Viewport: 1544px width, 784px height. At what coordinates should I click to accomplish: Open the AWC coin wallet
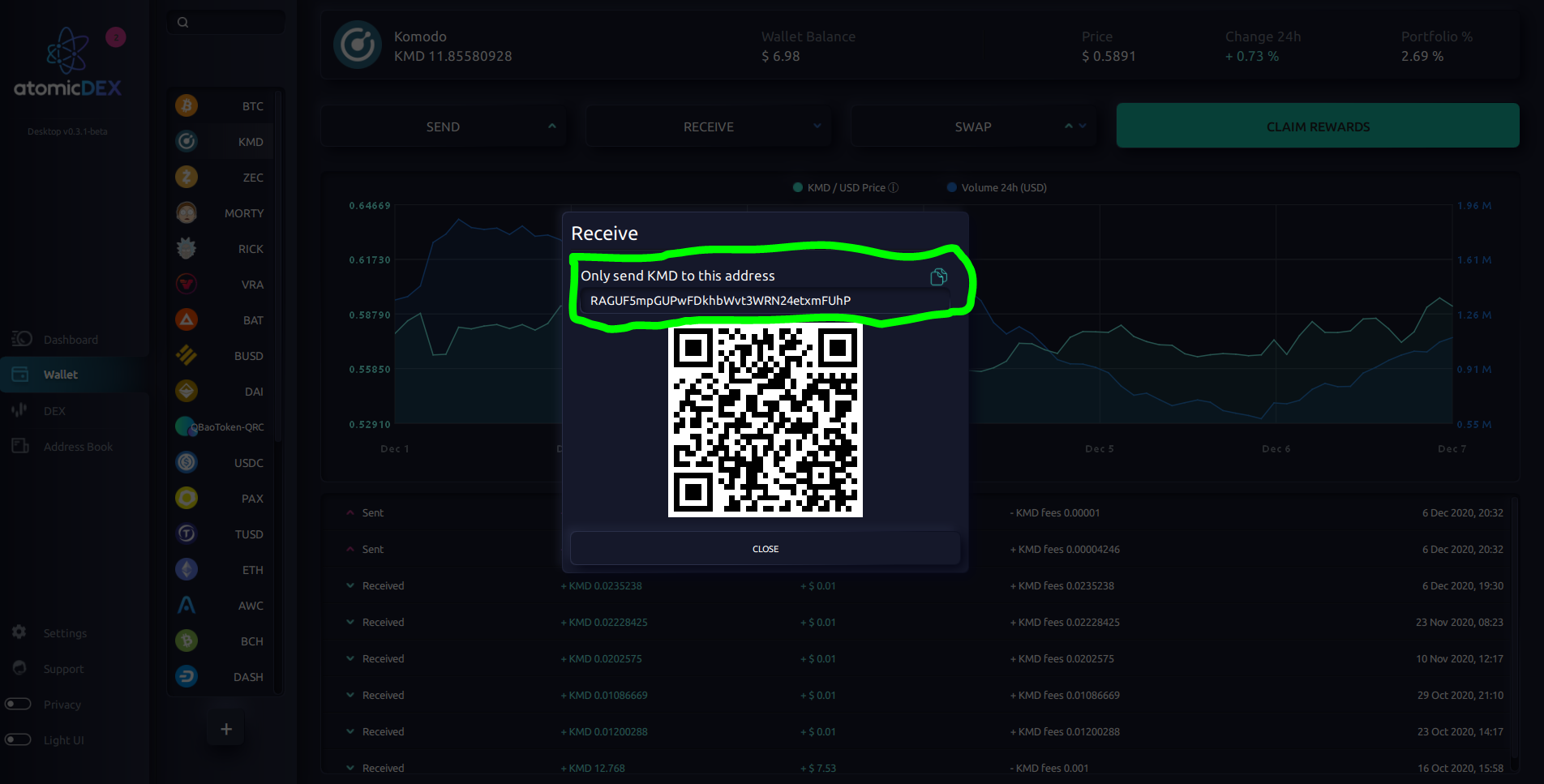click(221, 606)
